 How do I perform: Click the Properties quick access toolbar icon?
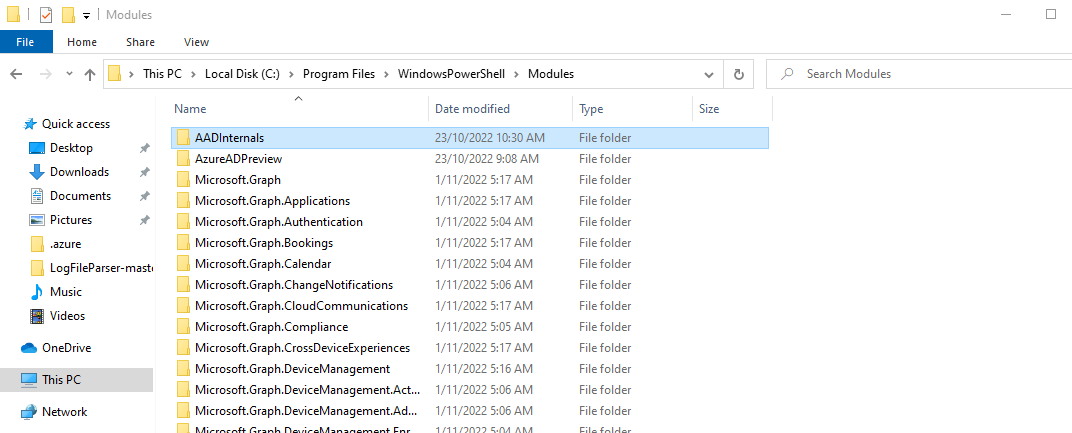coord(46,14)
